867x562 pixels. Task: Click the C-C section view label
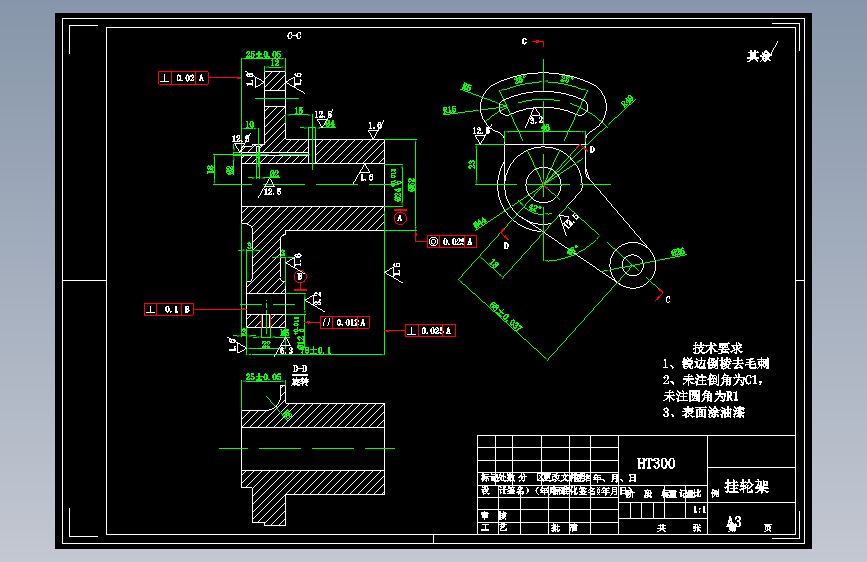click(294, 35)
